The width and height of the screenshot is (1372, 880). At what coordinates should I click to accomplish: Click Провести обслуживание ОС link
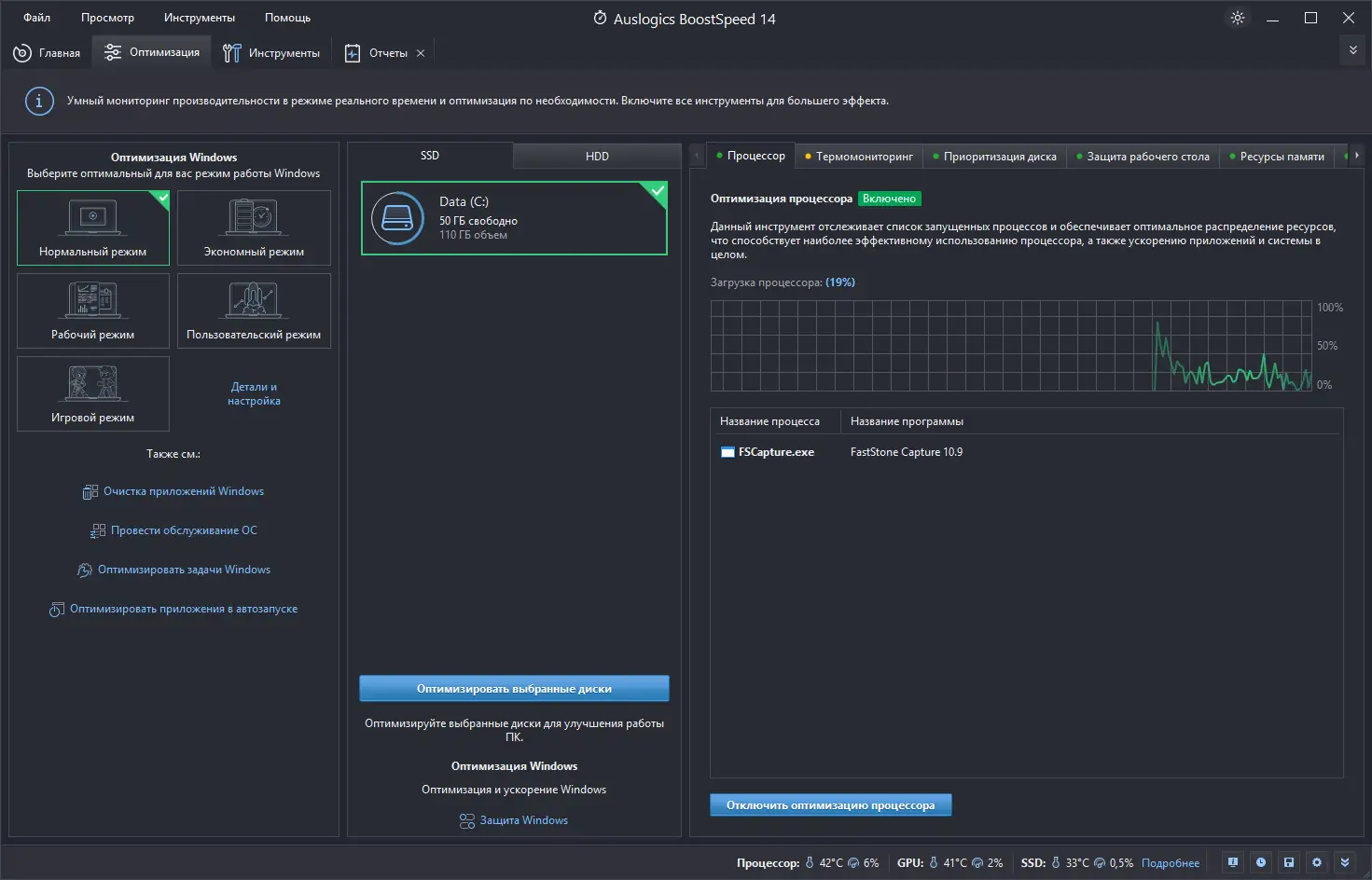click(173, 530)
